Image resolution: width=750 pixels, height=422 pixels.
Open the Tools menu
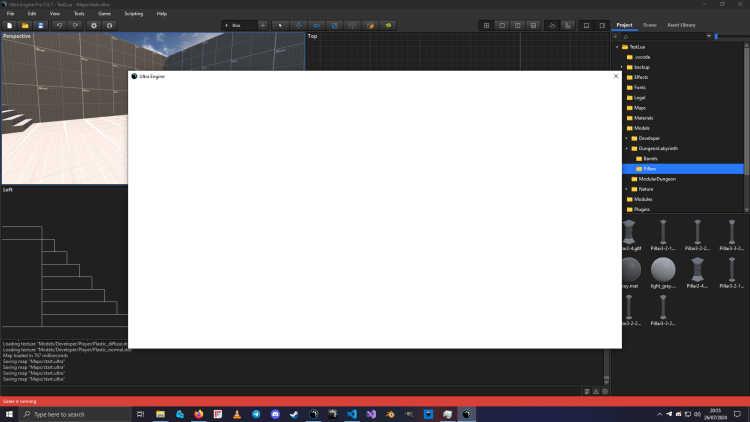tap(79, 14)
